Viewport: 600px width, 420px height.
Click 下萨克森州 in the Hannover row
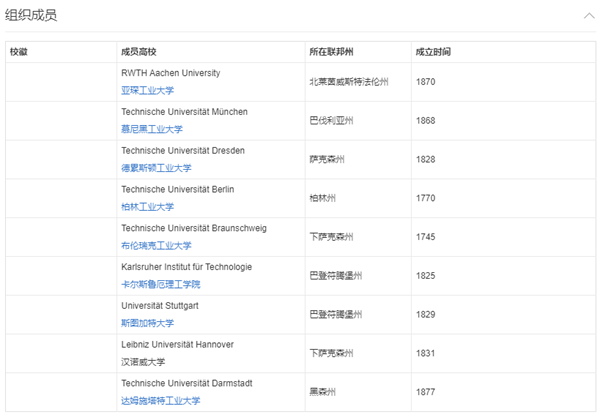[331, 353]
